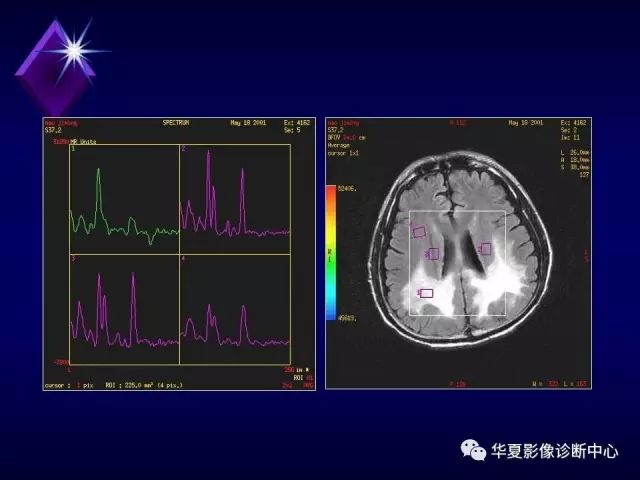Click the '537.2' value in spectrum panel
This screenshot has height=480, width=640.
(53, 130)
